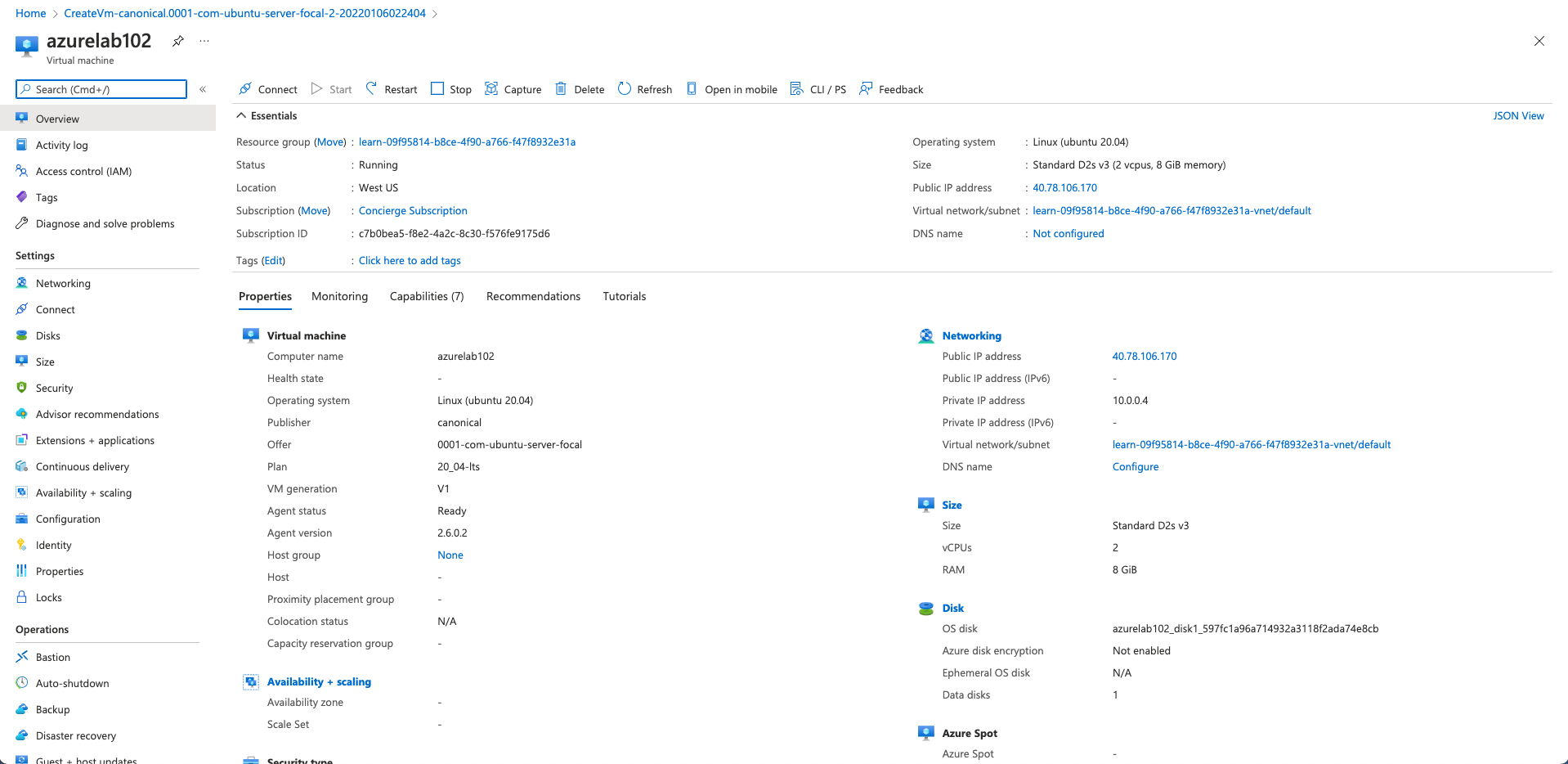
Task: Click here to add tags link
Action: (x=410, y=260)
